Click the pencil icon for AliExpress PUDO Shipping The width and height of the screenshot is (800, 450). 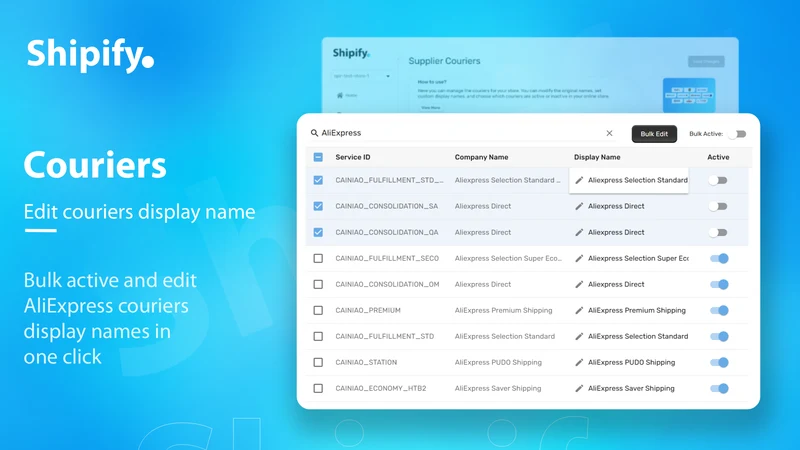tap(579, 362)
